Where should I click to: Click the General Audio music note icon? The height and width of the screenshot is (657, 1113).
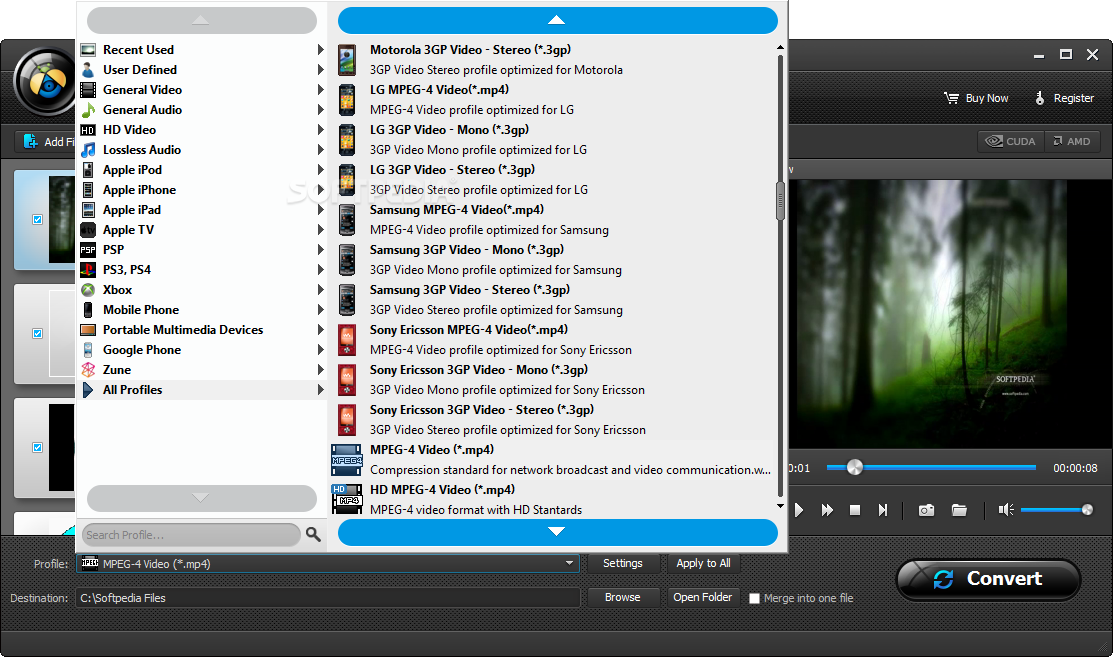88,110
